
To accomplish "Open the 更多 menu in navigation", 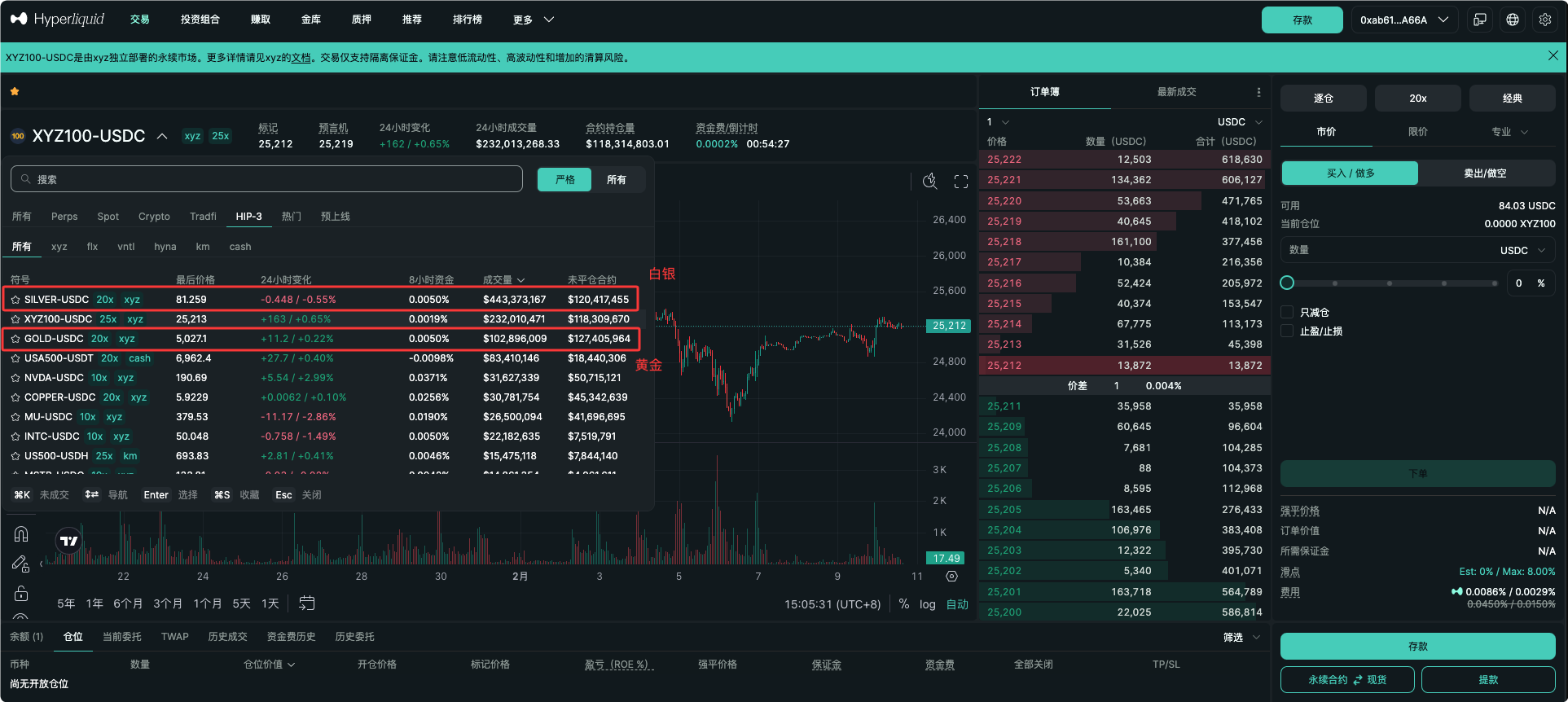I will (x=533, y=20).
